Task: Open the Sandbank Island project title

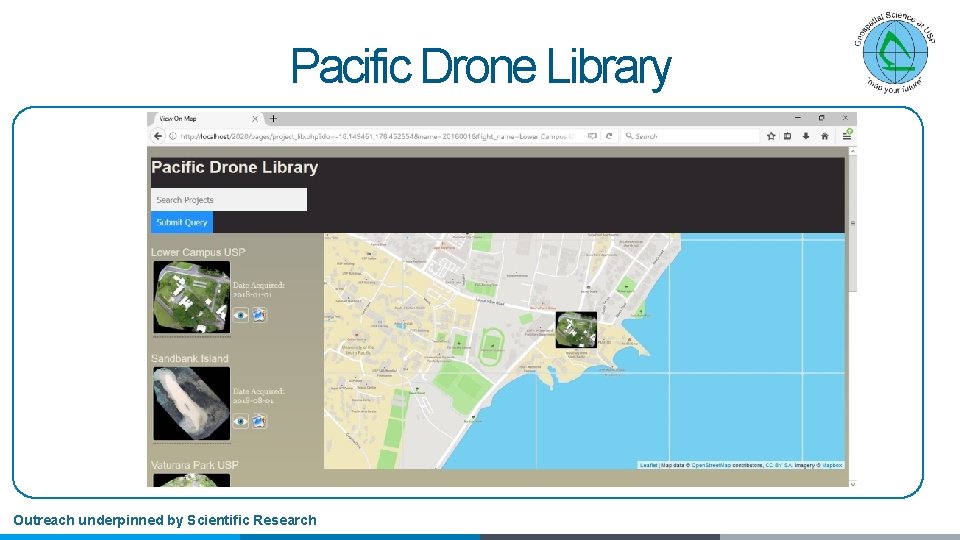Action: click(190, 358)
